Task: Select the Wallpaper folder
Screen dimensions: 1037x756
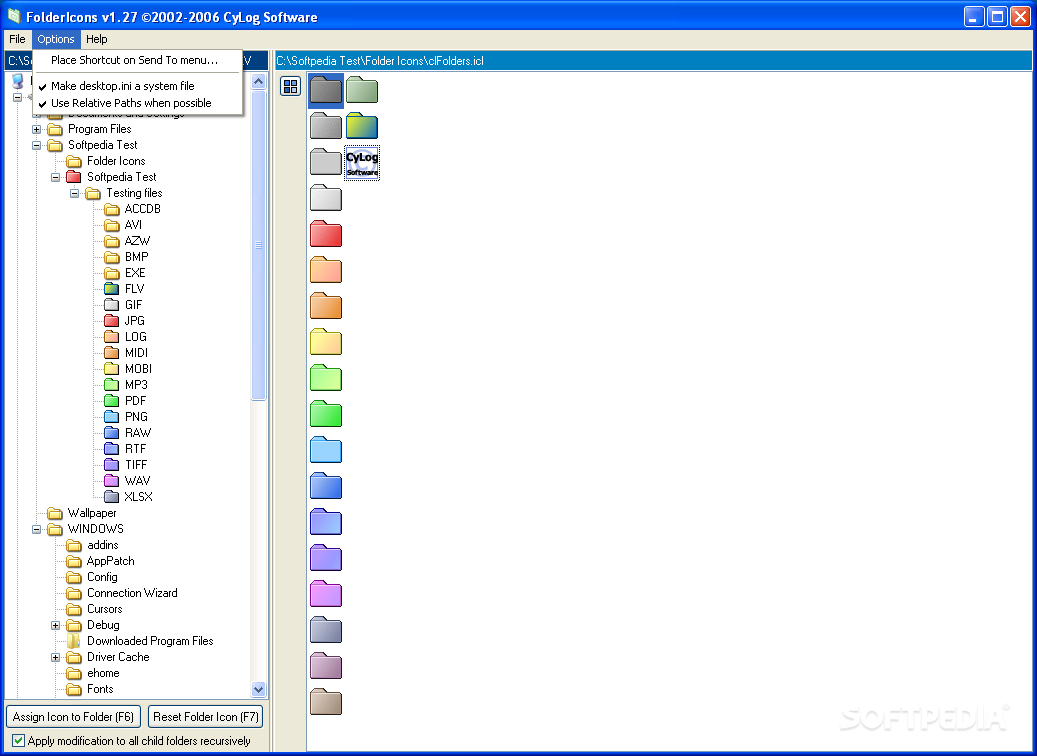Action: (x=92, y=513)
